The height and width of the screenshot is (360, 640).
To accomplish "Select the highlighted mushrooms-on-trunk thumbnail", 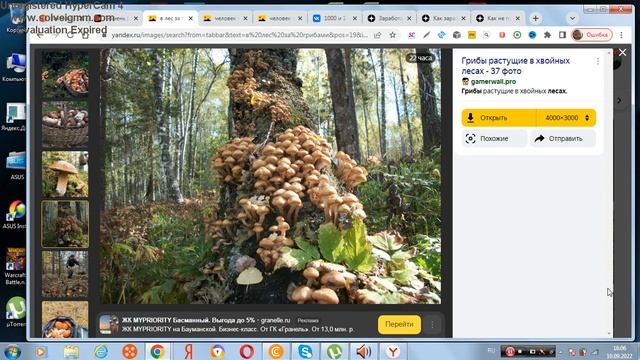I will tap(65, 224).
